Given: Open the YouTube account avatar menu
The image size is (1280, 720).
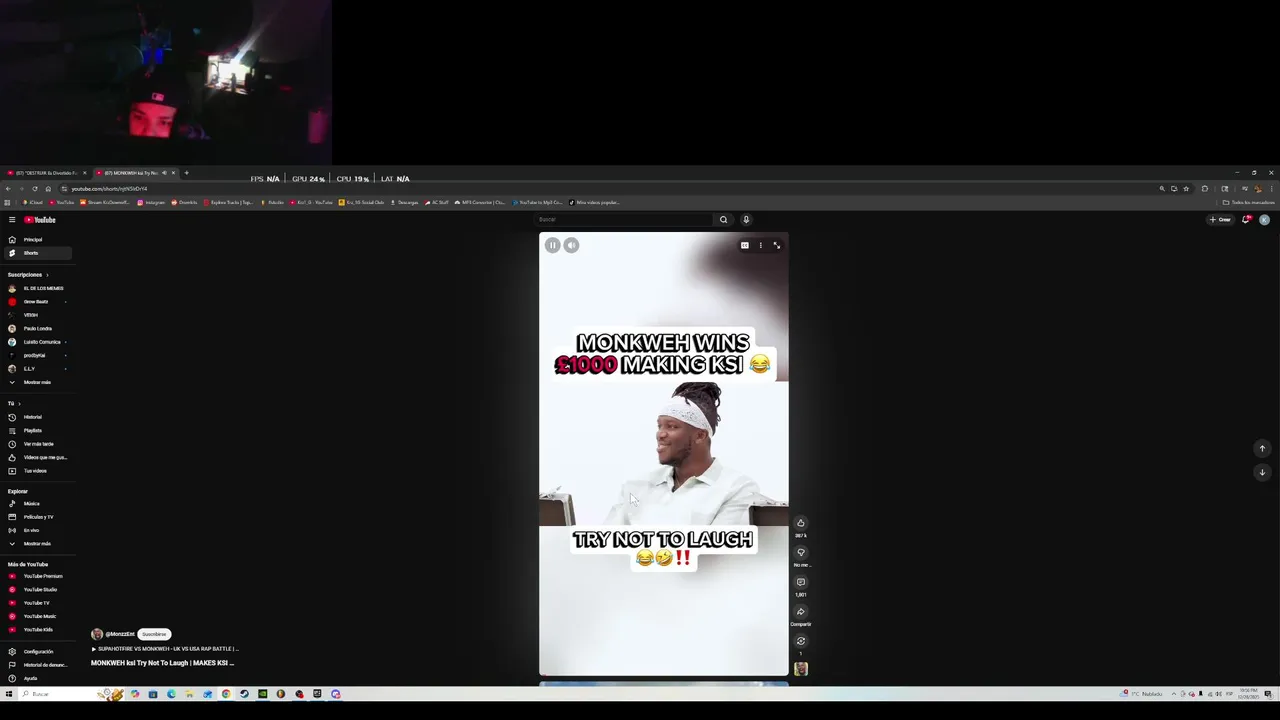Looking at the screenshot, I should pos(1264,220).
